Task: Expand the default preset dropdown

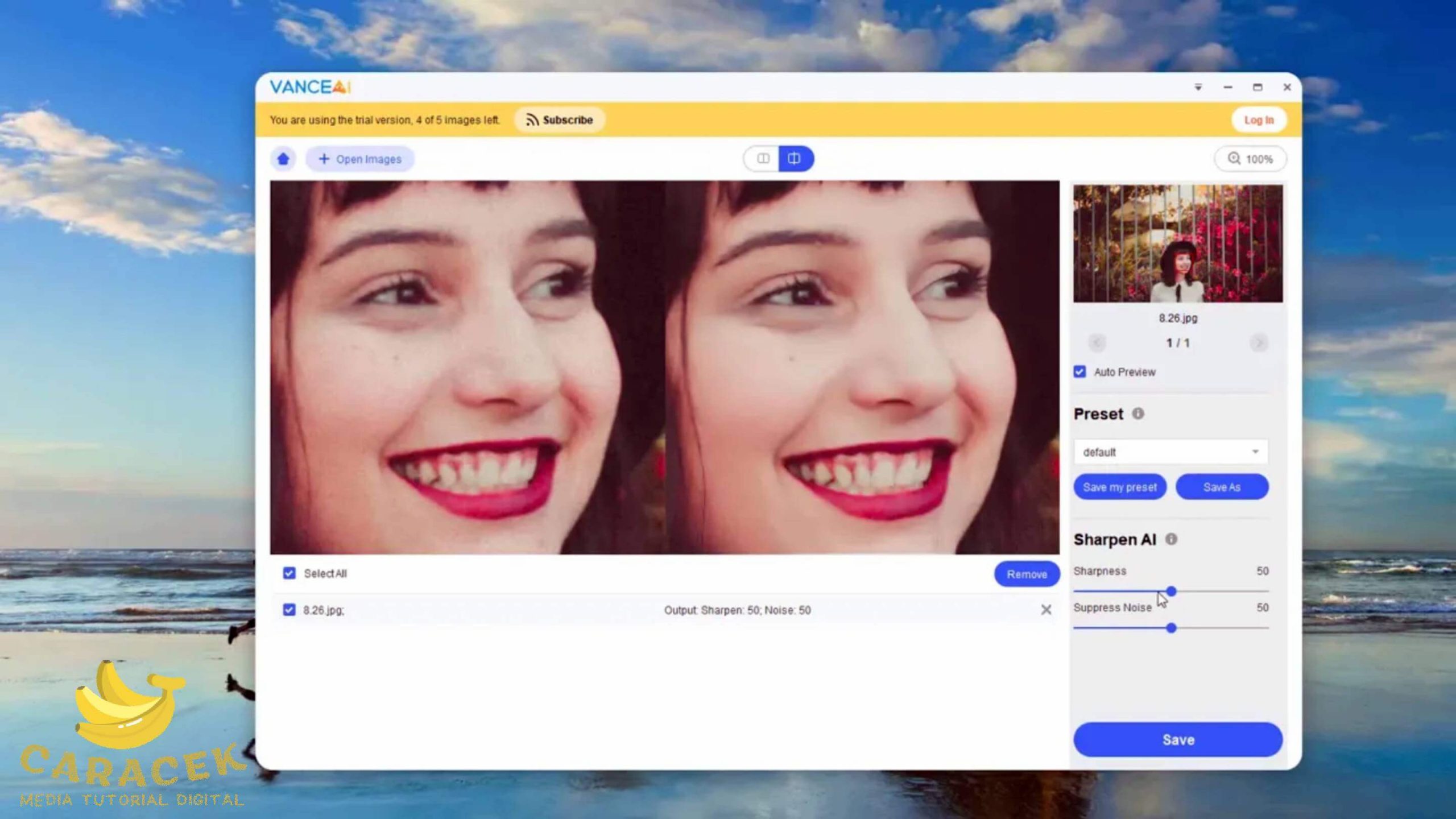Action: pos(1170,452)
